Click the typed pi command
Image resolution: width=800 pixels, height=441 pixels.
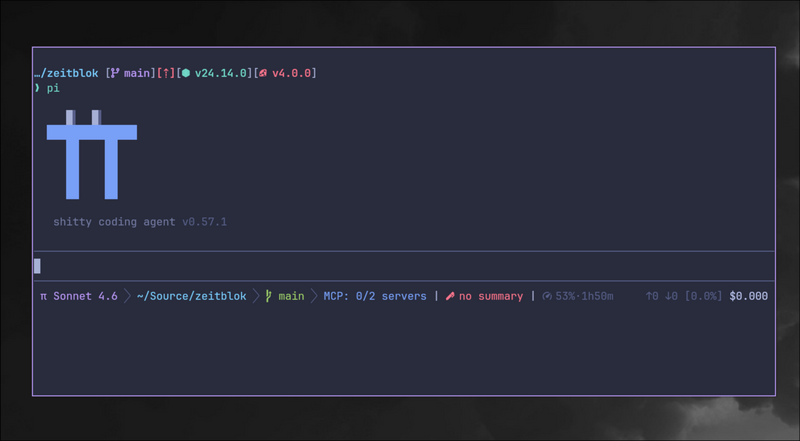point(53,89)
